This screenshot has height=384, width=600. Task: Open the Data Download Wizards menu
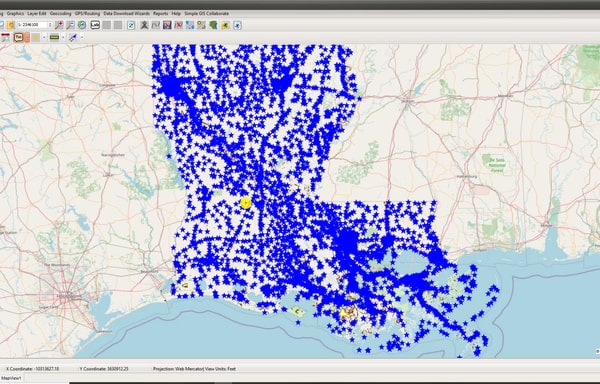126,13
